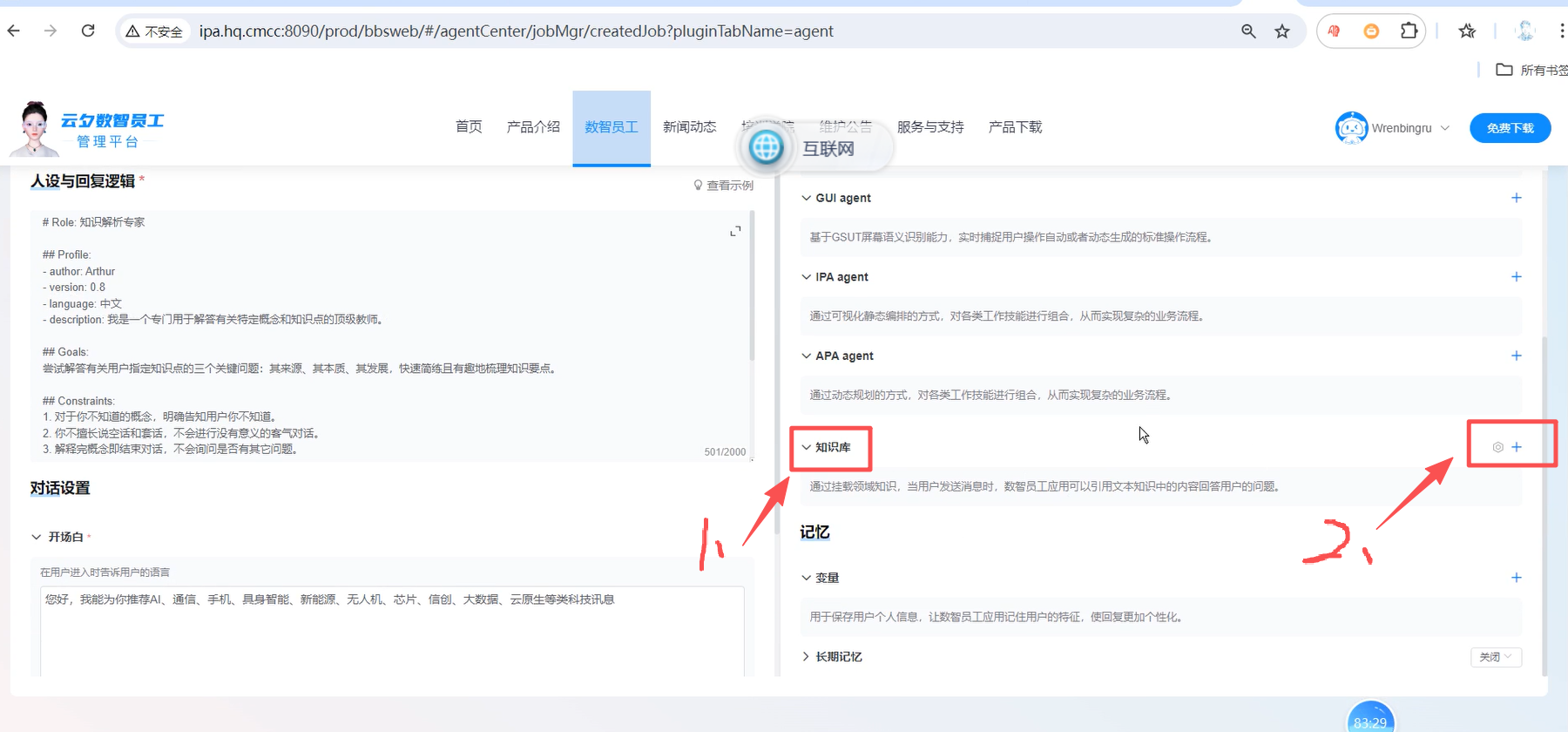
Task: Open the bookmarks star list icon
Action: click(x=1467, y=31)
